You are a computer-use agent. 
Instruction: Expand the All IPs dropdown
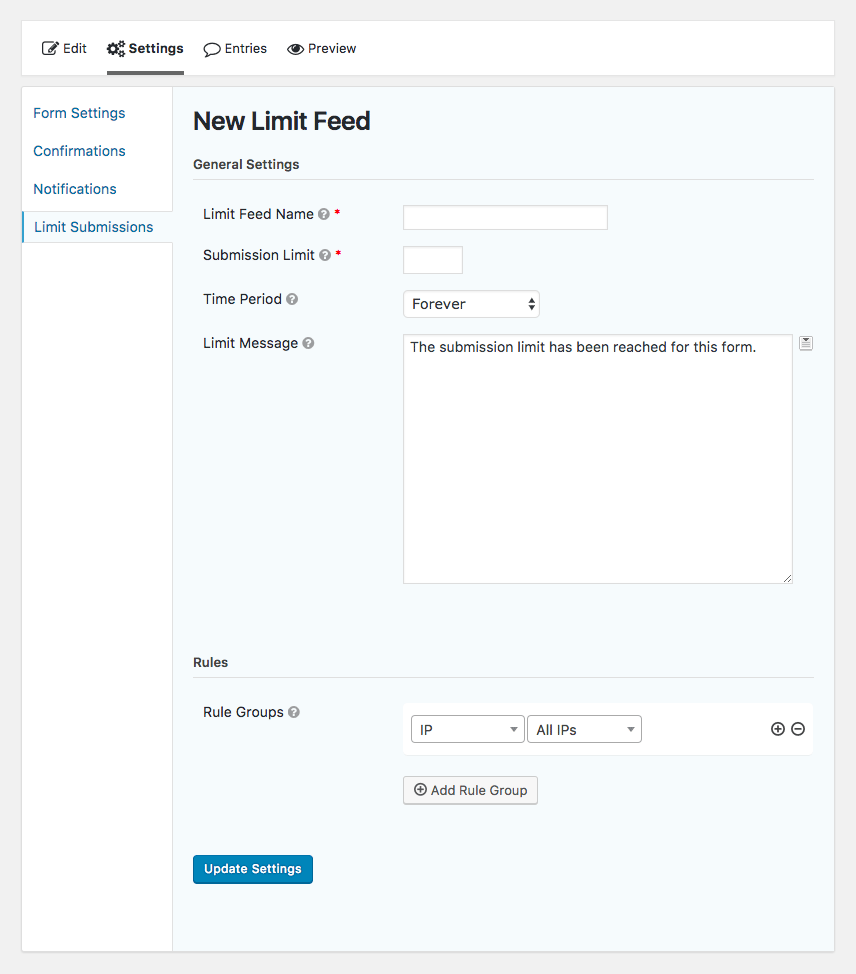[x=585, y=729]
